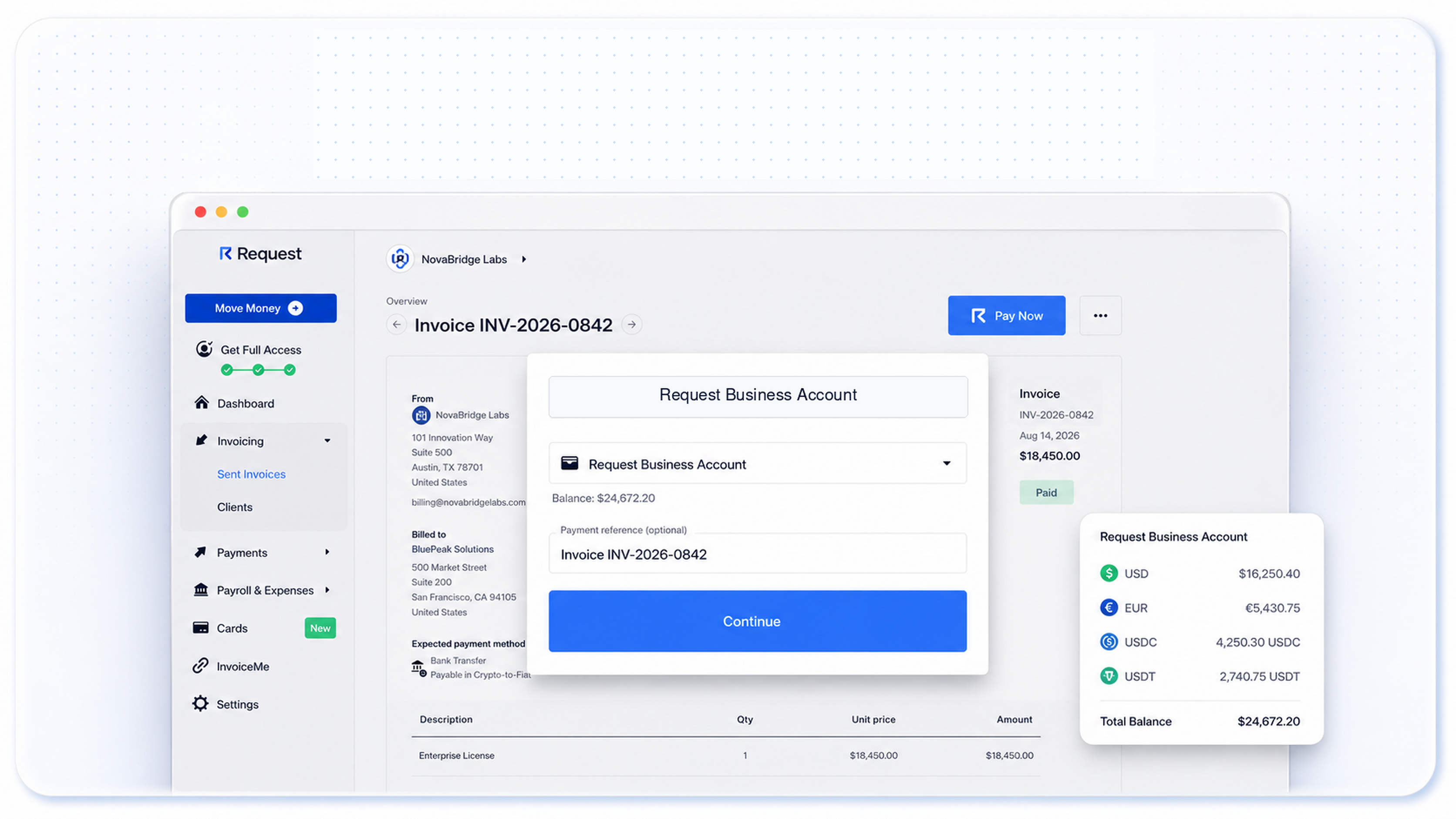The image size is (1456, 819).
Task: Select Sent Invoices in sidebar
Action: (x=252, y=474)
